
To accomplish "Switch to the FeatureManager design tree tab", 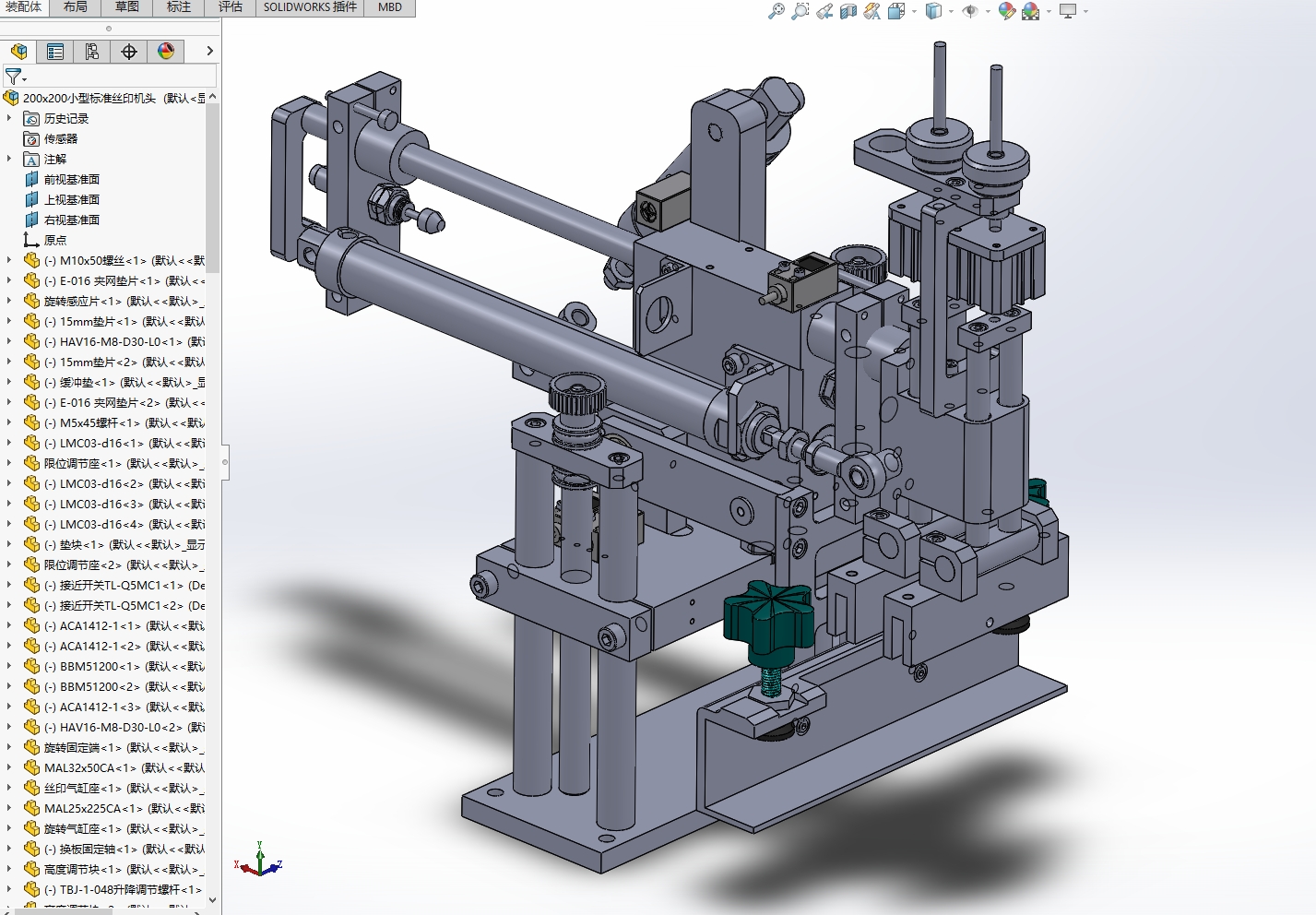I will click(18, 52).
